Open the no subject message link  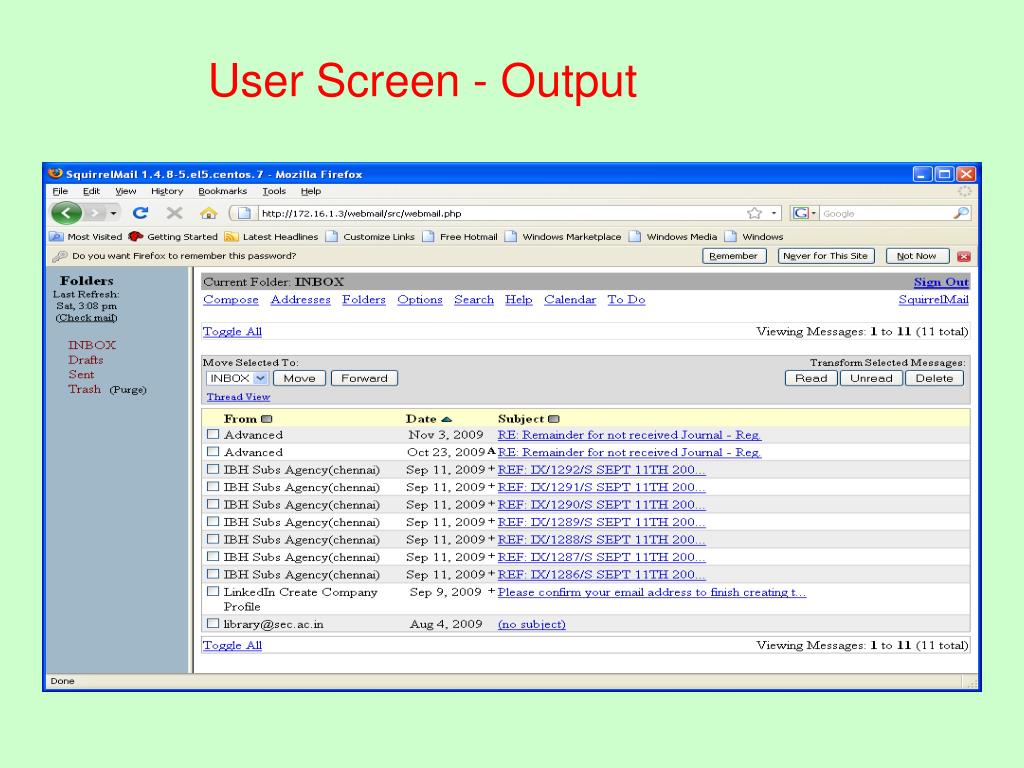coord(532,624)
